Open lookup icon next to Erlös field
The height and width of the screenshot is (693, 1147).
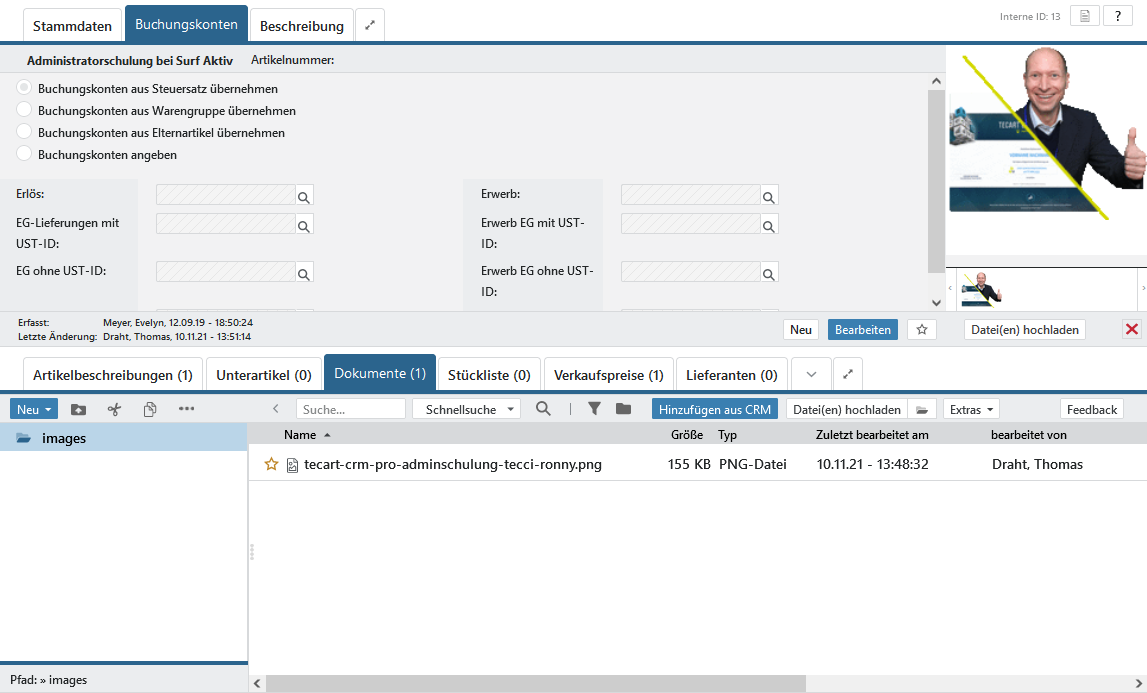click(304, 196)
